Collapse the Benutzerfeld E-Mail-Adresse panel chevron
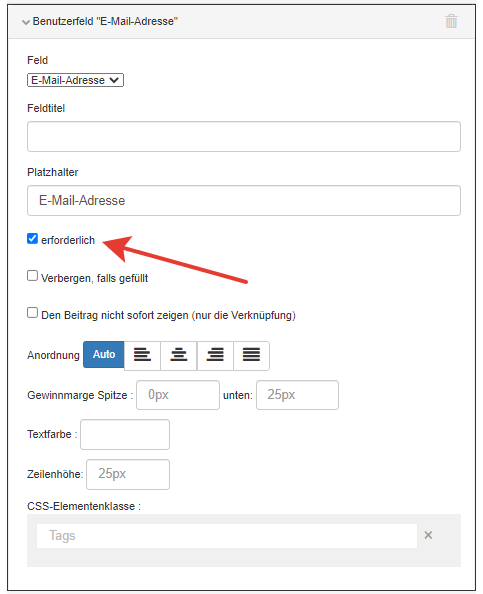The image size is (483, 594). [x=26, y=22]
